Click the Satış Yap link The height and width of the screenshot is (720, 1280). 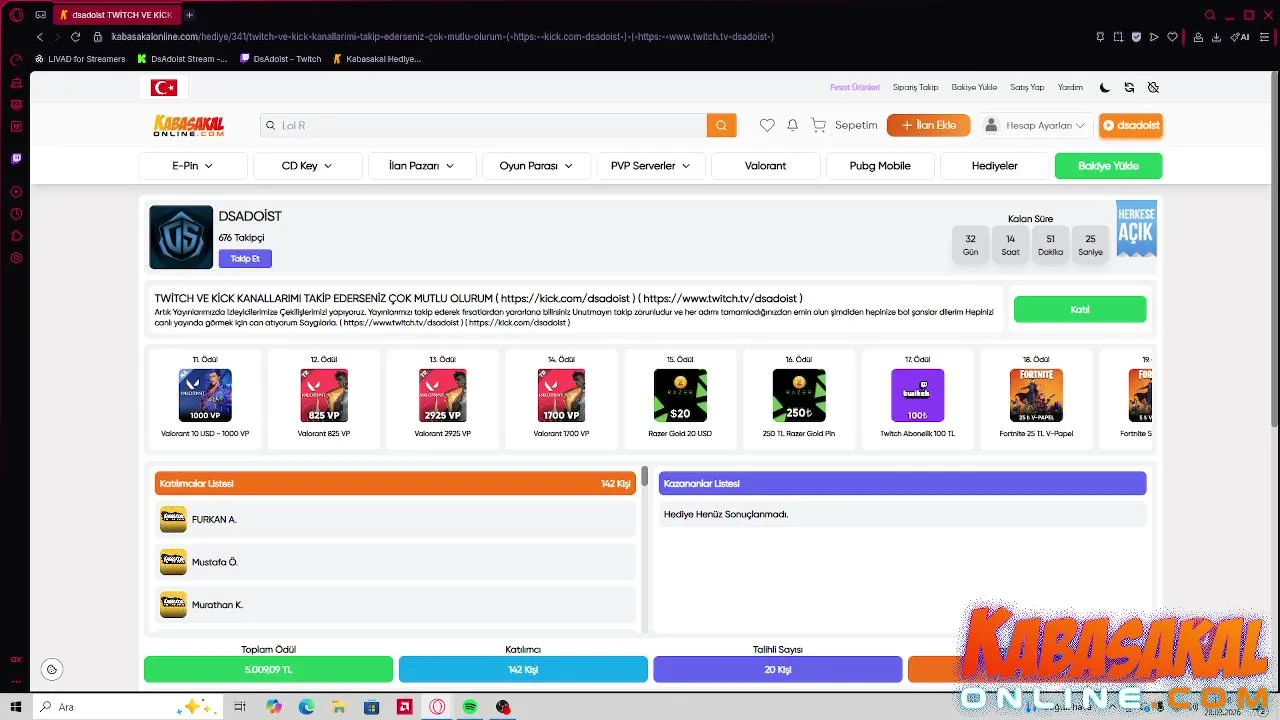(1027, 88)
